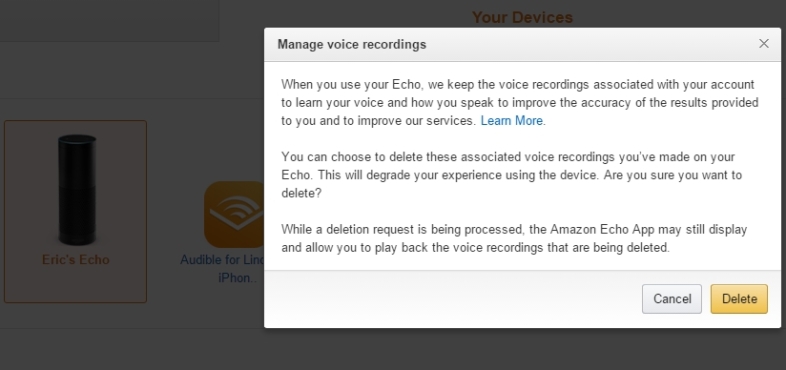Click the Manage voice recordings title text

(352, 44)
